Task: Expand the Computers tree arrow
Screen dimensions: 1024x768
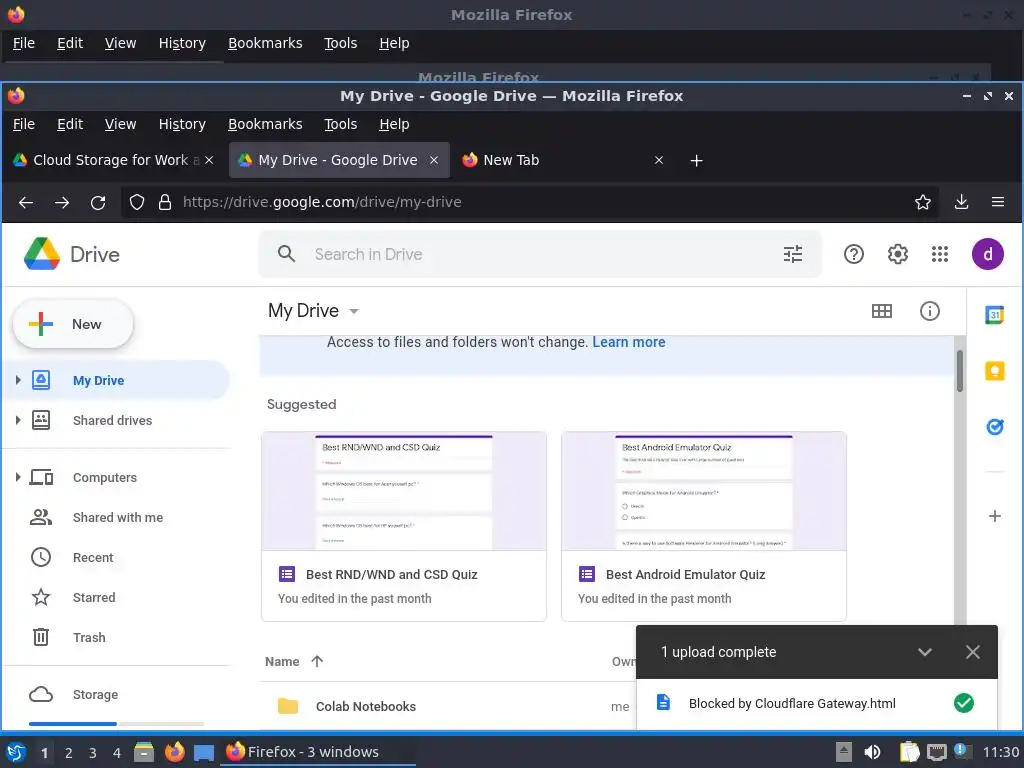Action: click(x=18, y=477)
